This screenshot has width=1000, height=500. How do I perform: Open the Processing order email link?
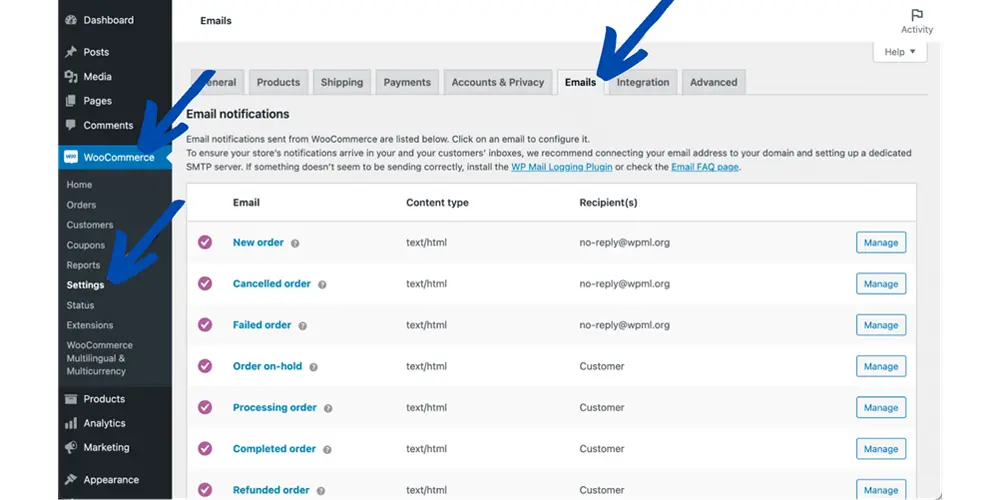[275, 408]
